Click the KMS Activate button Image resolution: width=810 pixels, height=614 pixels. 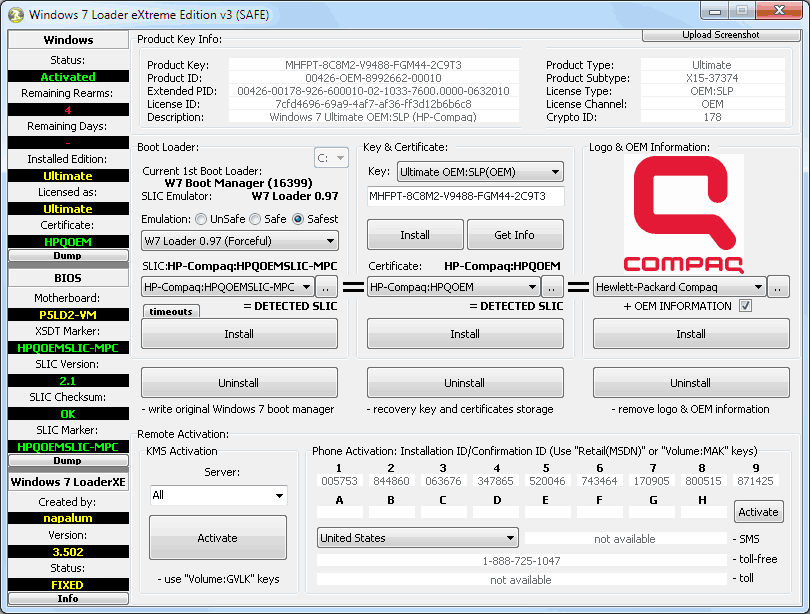[217, 538]
